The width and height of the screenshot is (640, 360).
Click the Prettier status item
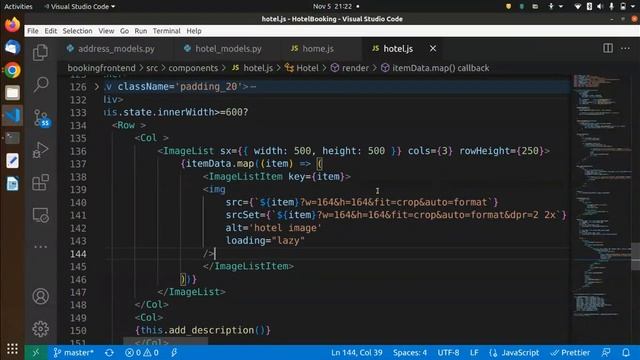(x=570, y=352)
